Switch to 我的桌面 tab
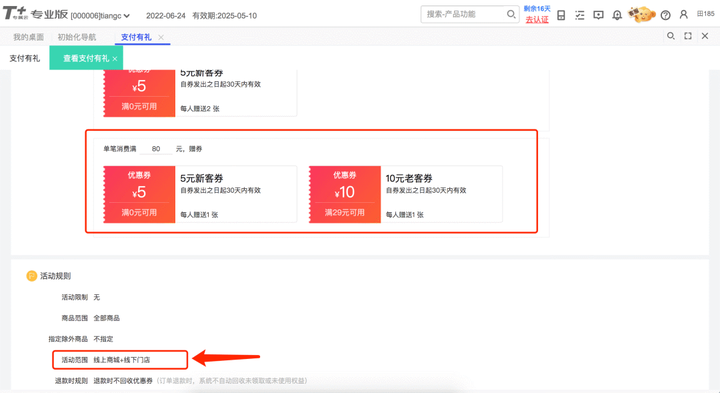Image resolution: width=720 pixels, height=393 pixels. click(28, 37)
